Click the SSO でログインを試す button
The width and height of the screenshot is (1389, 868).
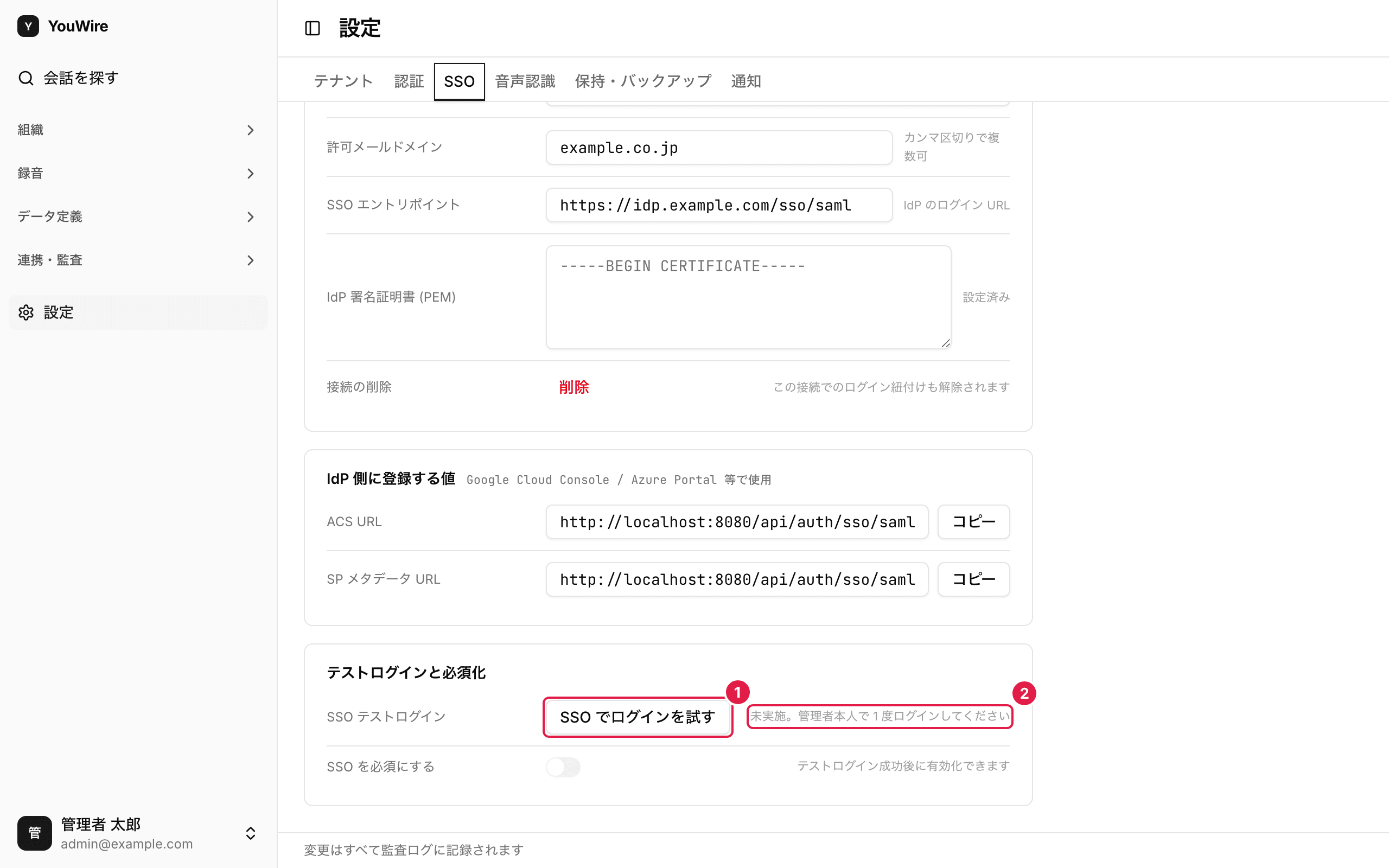point(637,717)
